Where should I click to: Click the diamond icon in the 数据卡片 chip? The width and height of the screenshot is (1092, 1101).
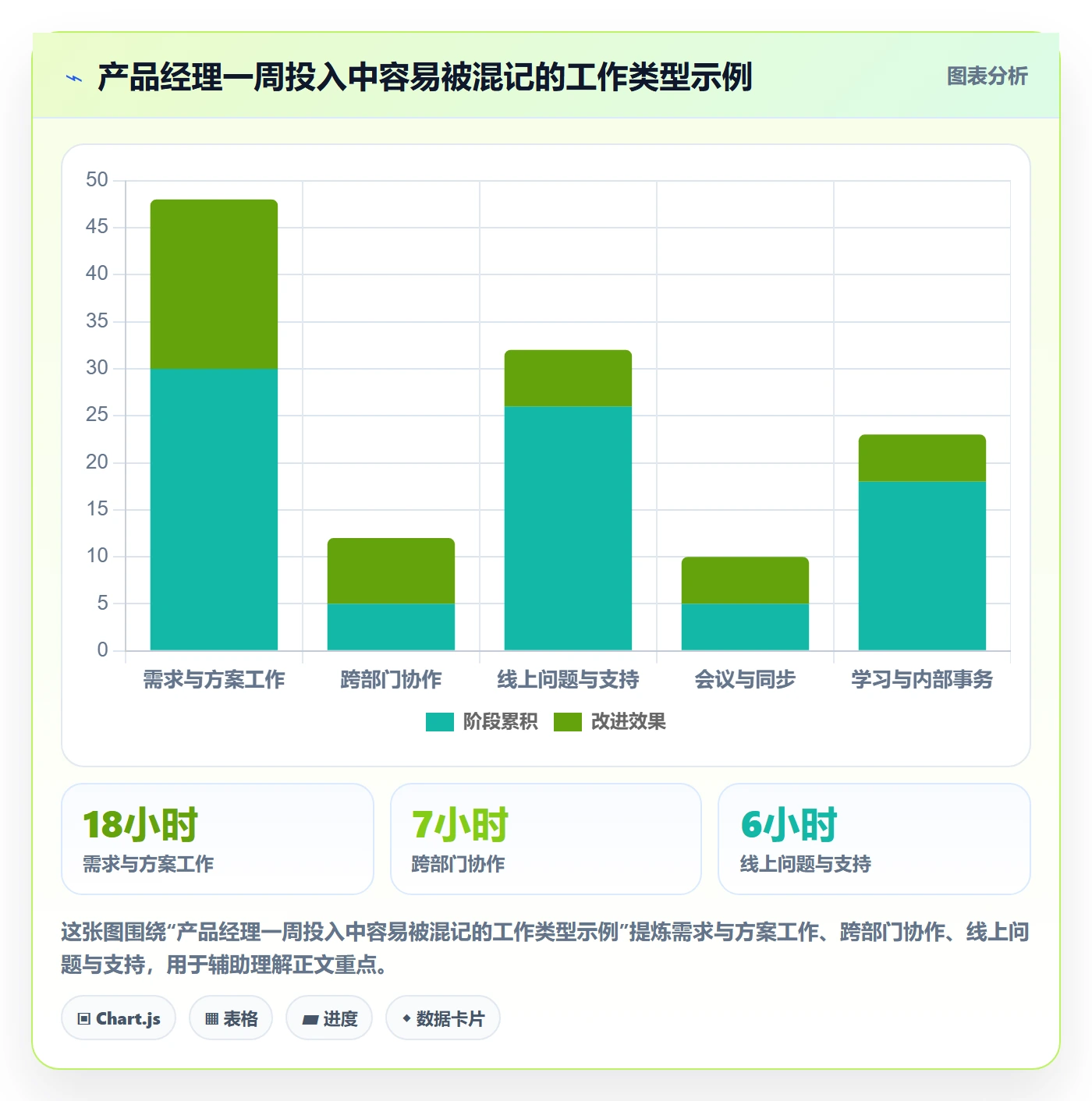click(x=406, y=1018)
